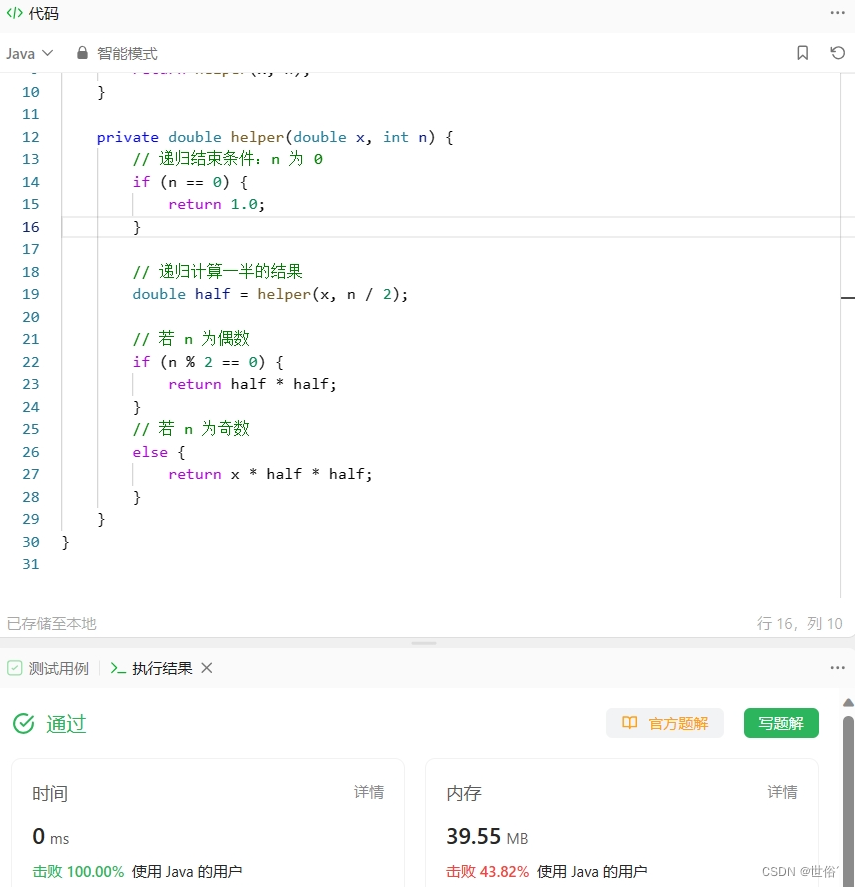The height and width of the screenshot is (887, 855).
Task: Open the editor's more options menu
Action: [x=836, y=13]
